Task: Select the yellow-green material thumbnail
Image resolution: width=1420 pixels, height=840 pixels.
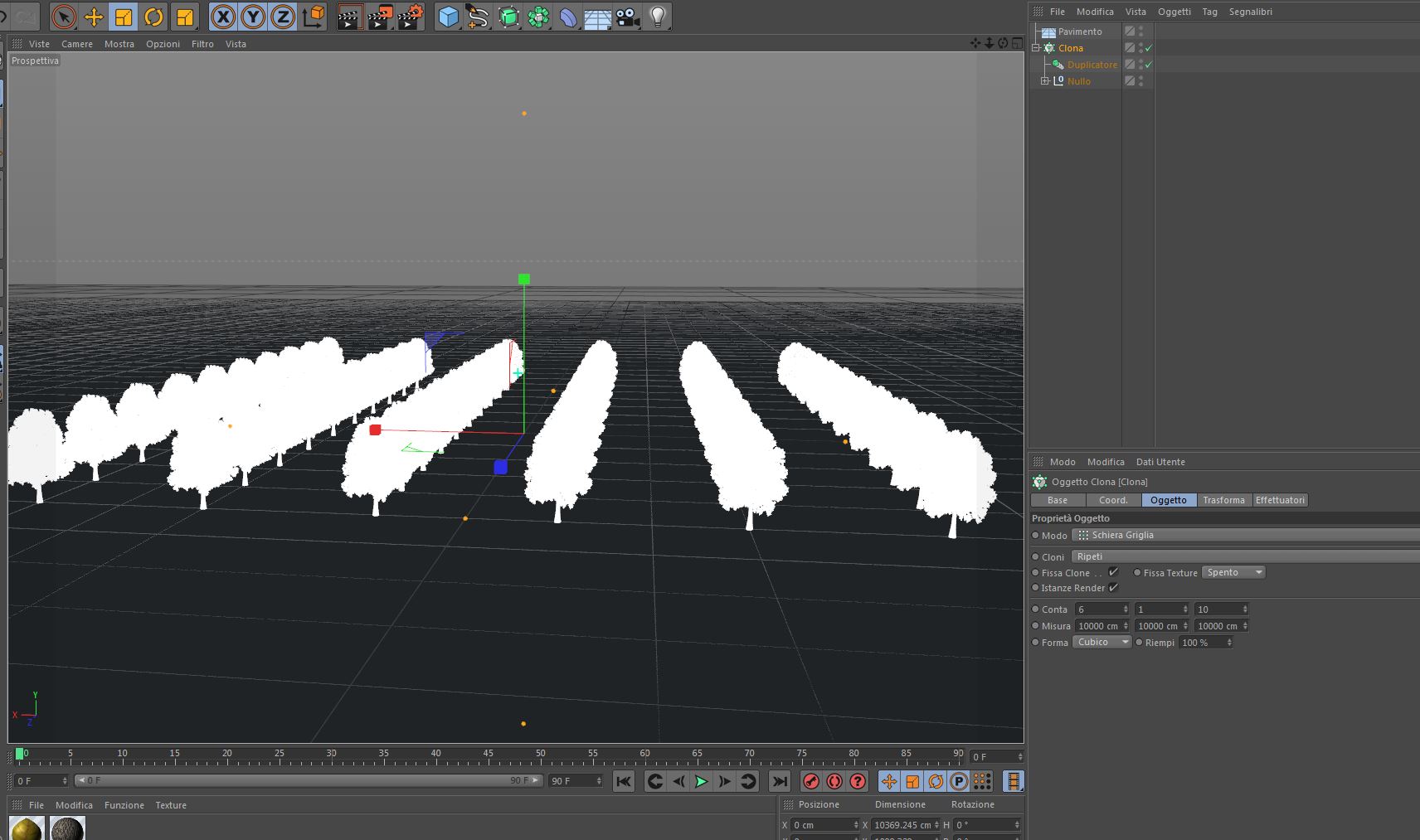Action: point(27,828)
